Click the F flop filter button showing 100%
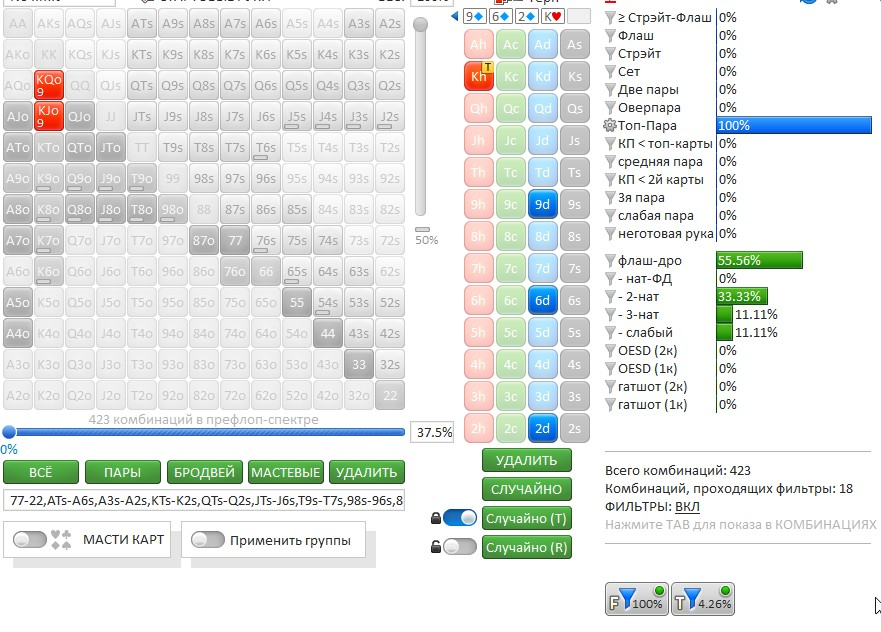 point(637,599)
